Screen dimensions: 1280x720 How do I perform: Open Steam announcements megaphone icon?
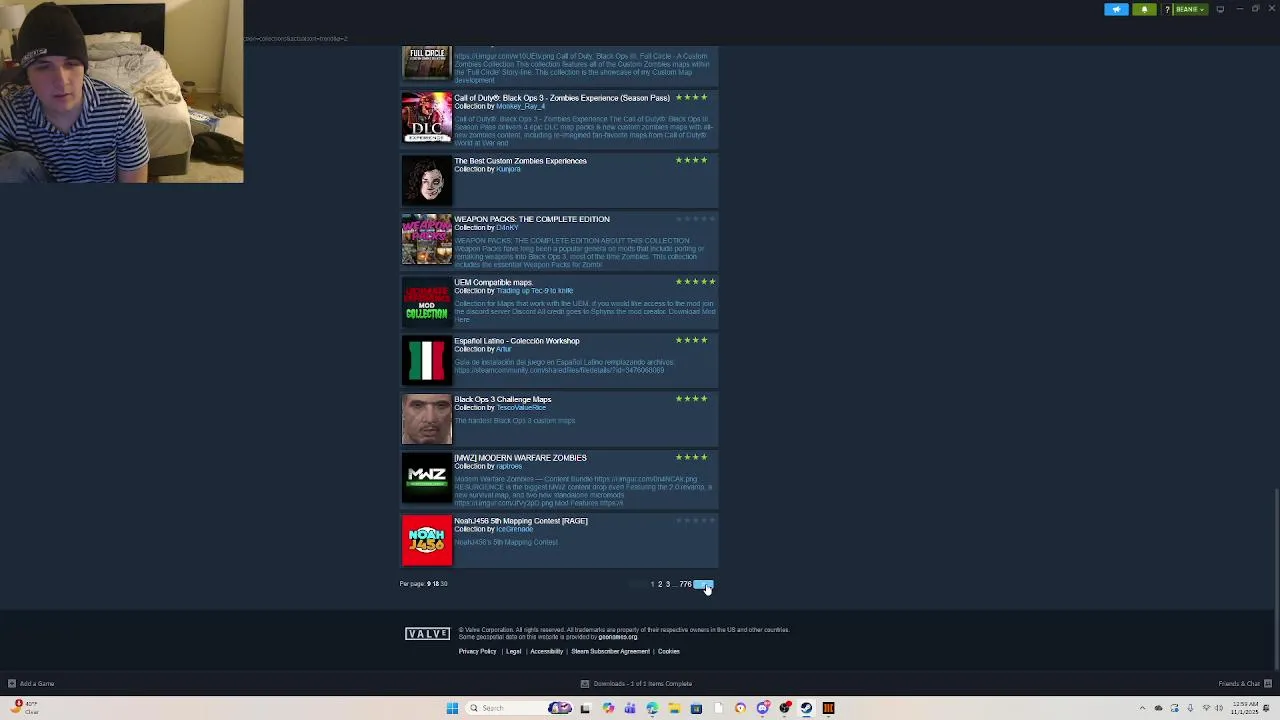1116,9
